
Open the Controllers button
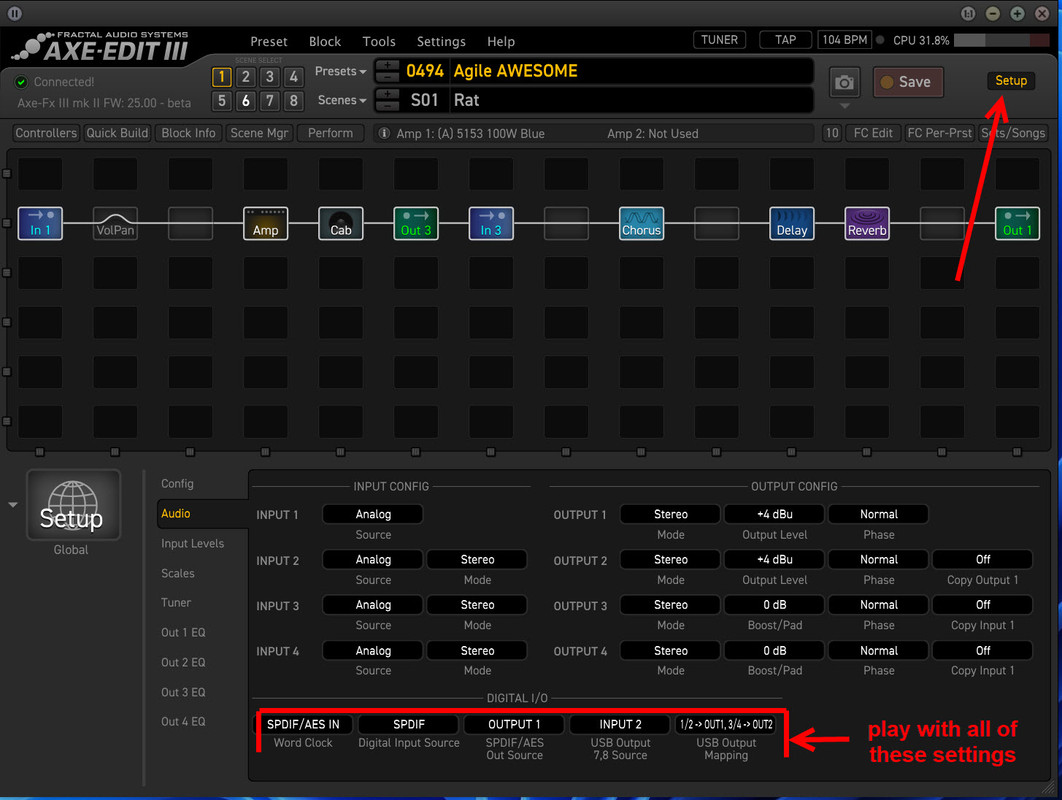(46, 133)
